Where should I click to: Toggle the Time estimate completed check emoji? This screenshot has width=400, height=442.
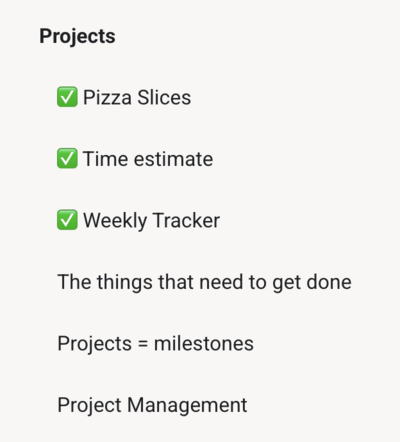(x=67, y=158)
